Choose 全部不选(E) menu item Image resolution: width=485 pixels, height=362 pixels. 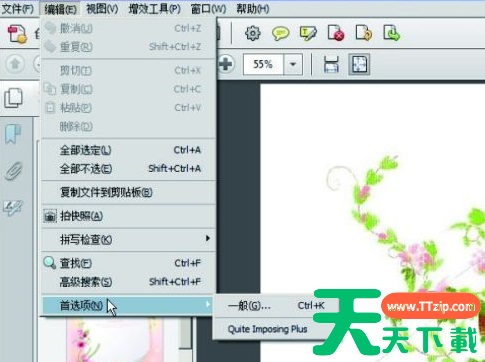pyautogui.click(x=129, y=169)
